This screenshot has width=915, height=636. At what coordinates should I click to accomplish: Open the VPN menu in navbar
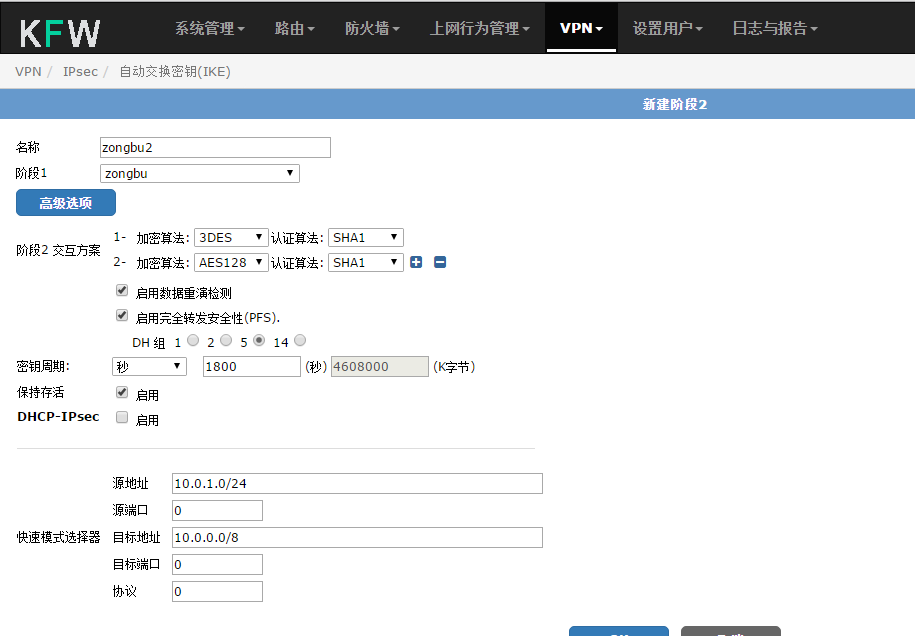tap(581, 28)
